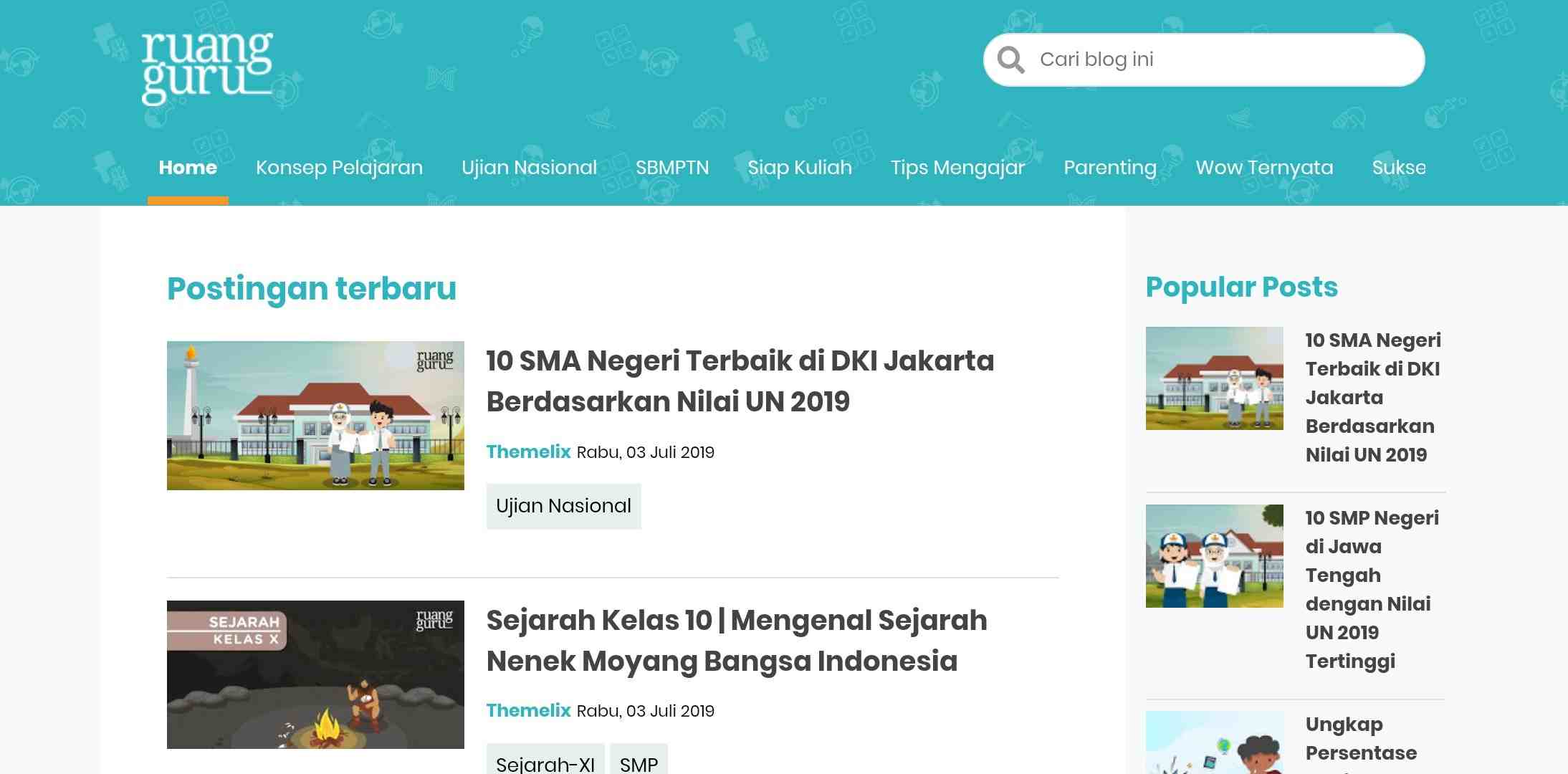Select the Ujian Nasional tag under the first post
The width and height of the screenshot is (1568, 774).
coord(563,505)
